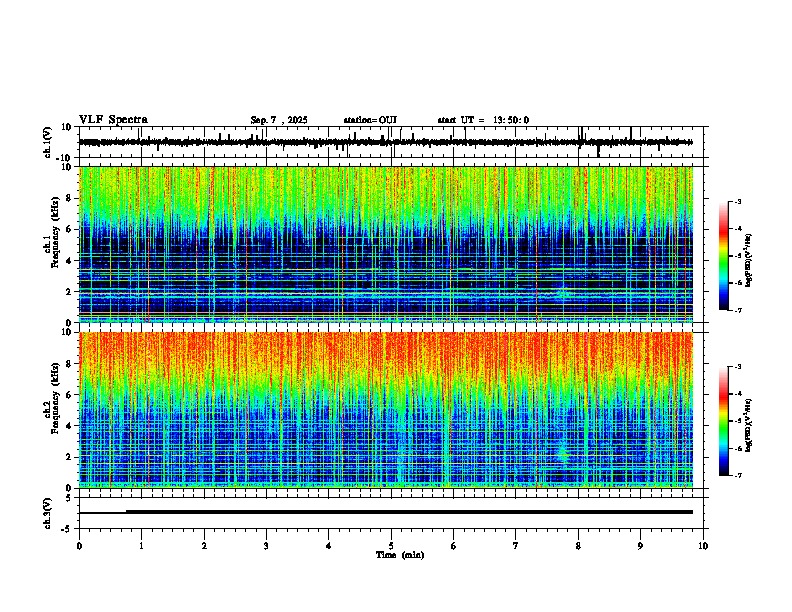Screen dimensions: 792x612
Task: Click the "-7" tick on ch.2 colorbar
Action: pyautogui.click(x=737, y=475)
